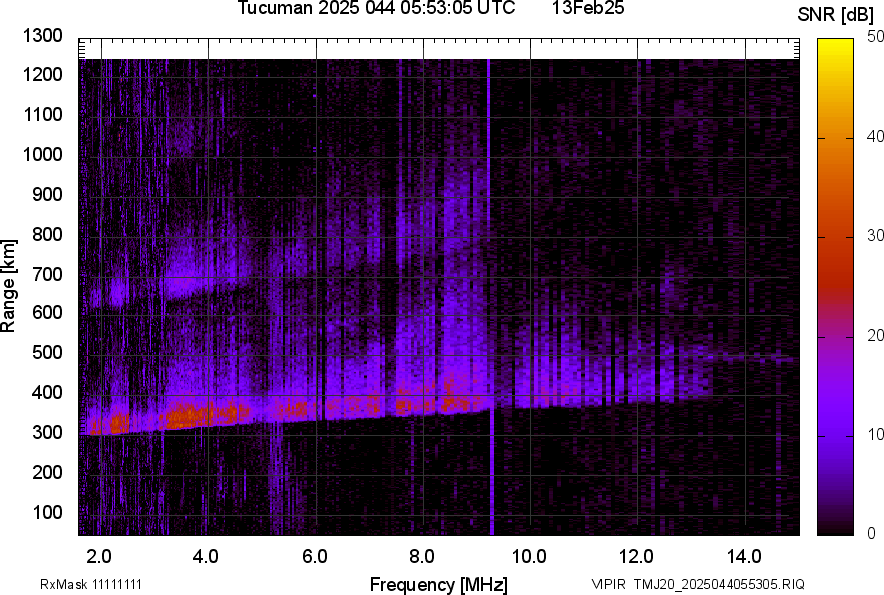Click the bright orange echo near 3.5 MHz
Screen dimensions: 884x595
181,415
